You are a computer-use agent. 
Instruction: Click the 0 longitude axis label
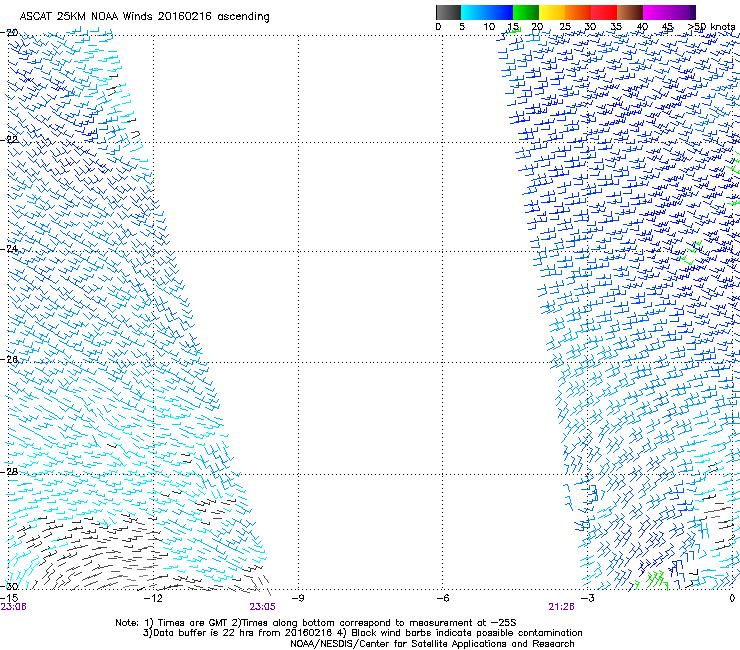coord(732,598)
